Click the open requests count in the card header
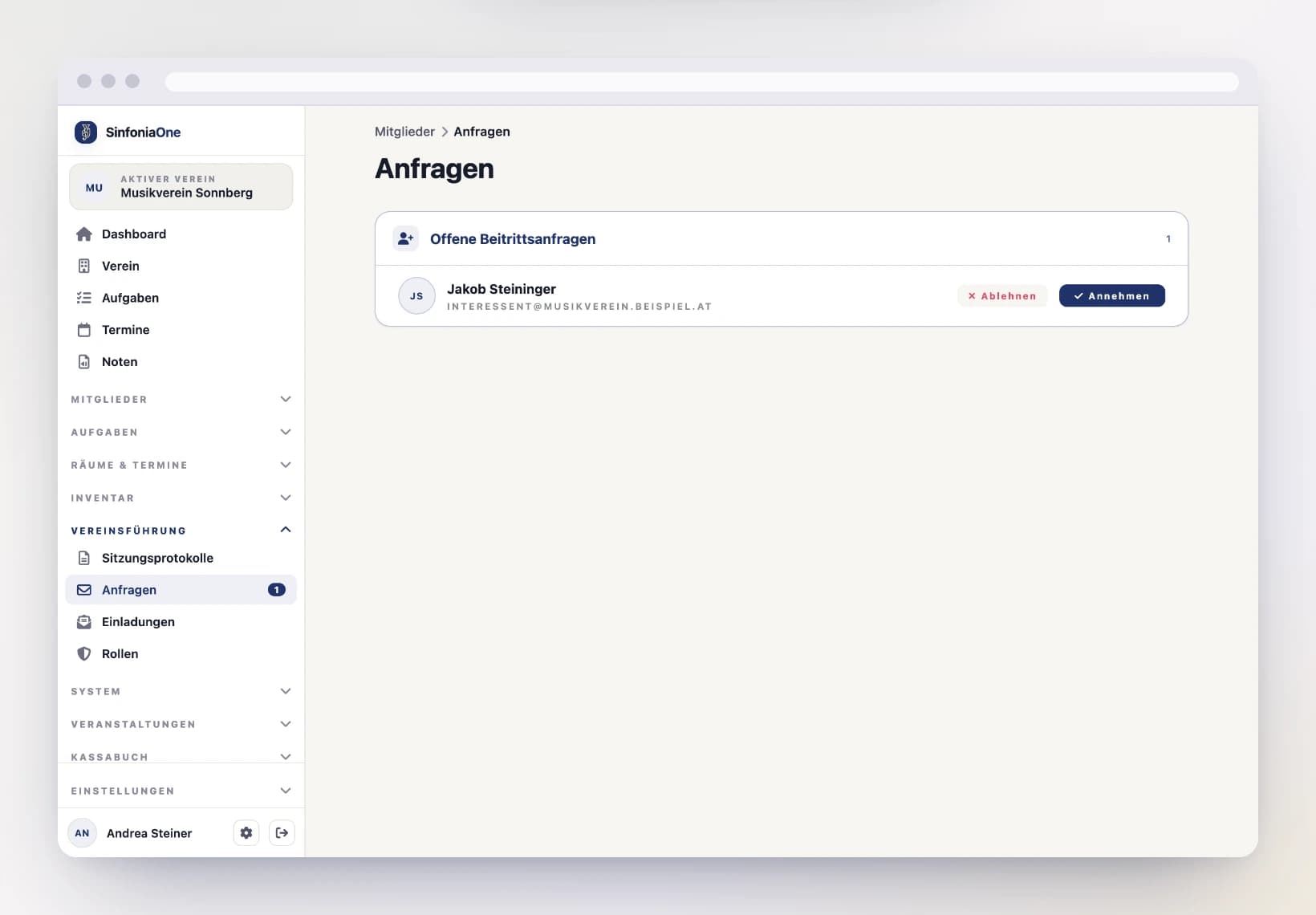Viewport: 1316px width, 915px height. coord(1168,239)
